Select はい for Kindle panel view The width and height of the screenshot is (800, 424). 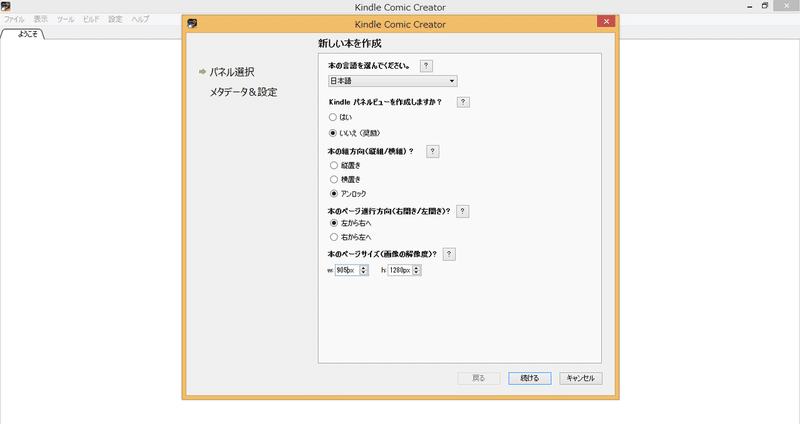coord(333,117)
